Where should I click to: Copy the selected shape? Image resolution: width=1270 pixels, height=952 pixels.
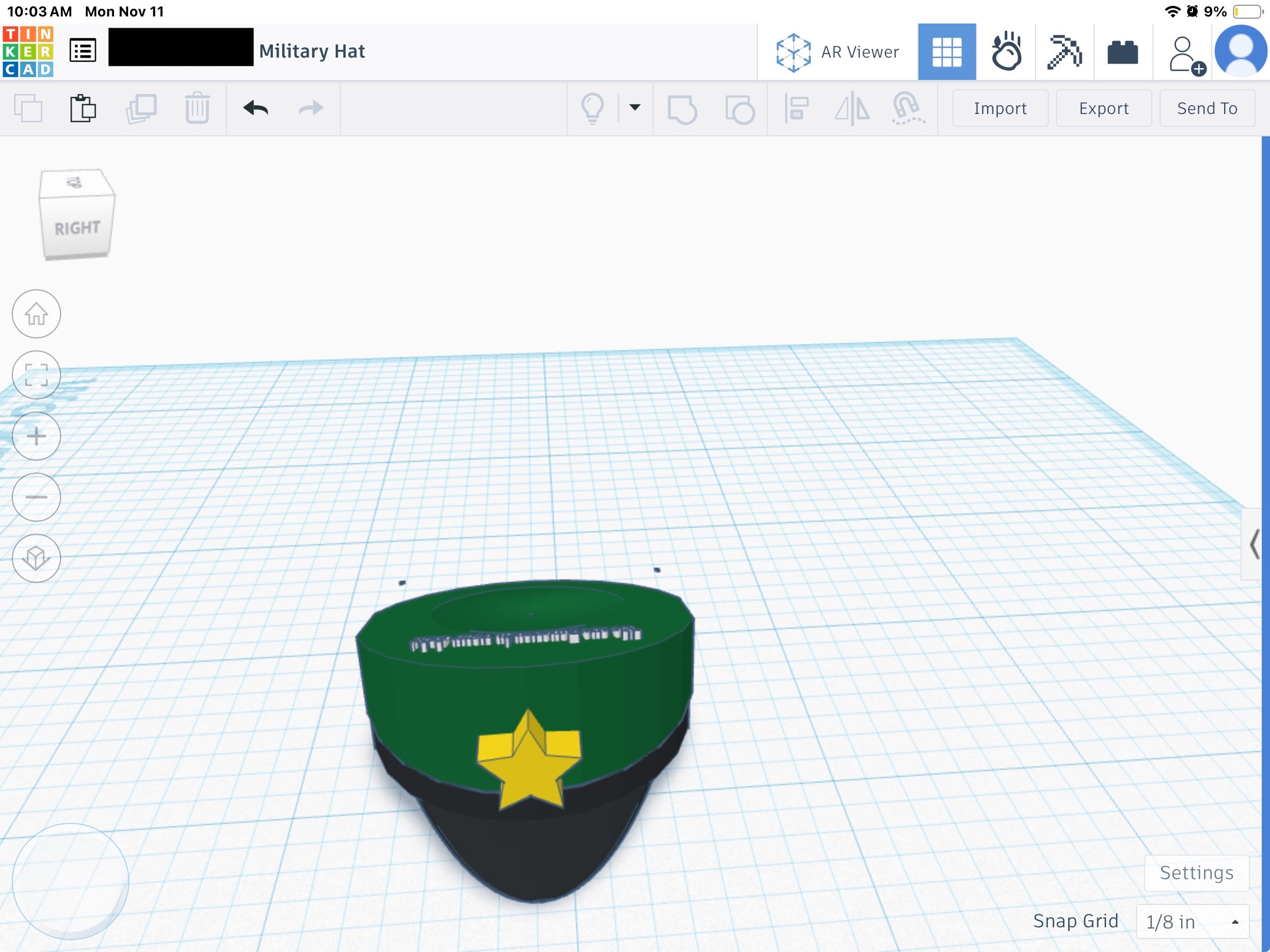click(28, 108)
